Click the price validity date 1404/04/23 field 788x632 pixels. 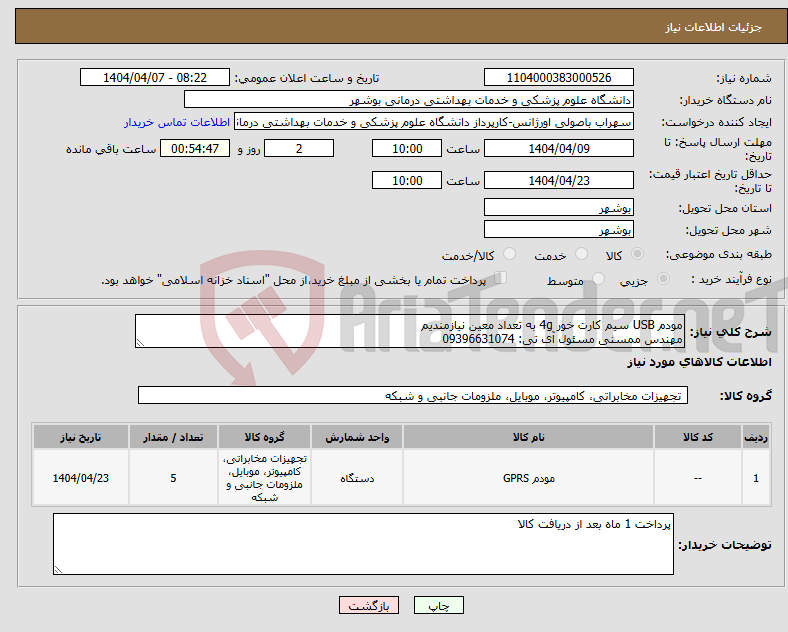click(x=559, y=180)
